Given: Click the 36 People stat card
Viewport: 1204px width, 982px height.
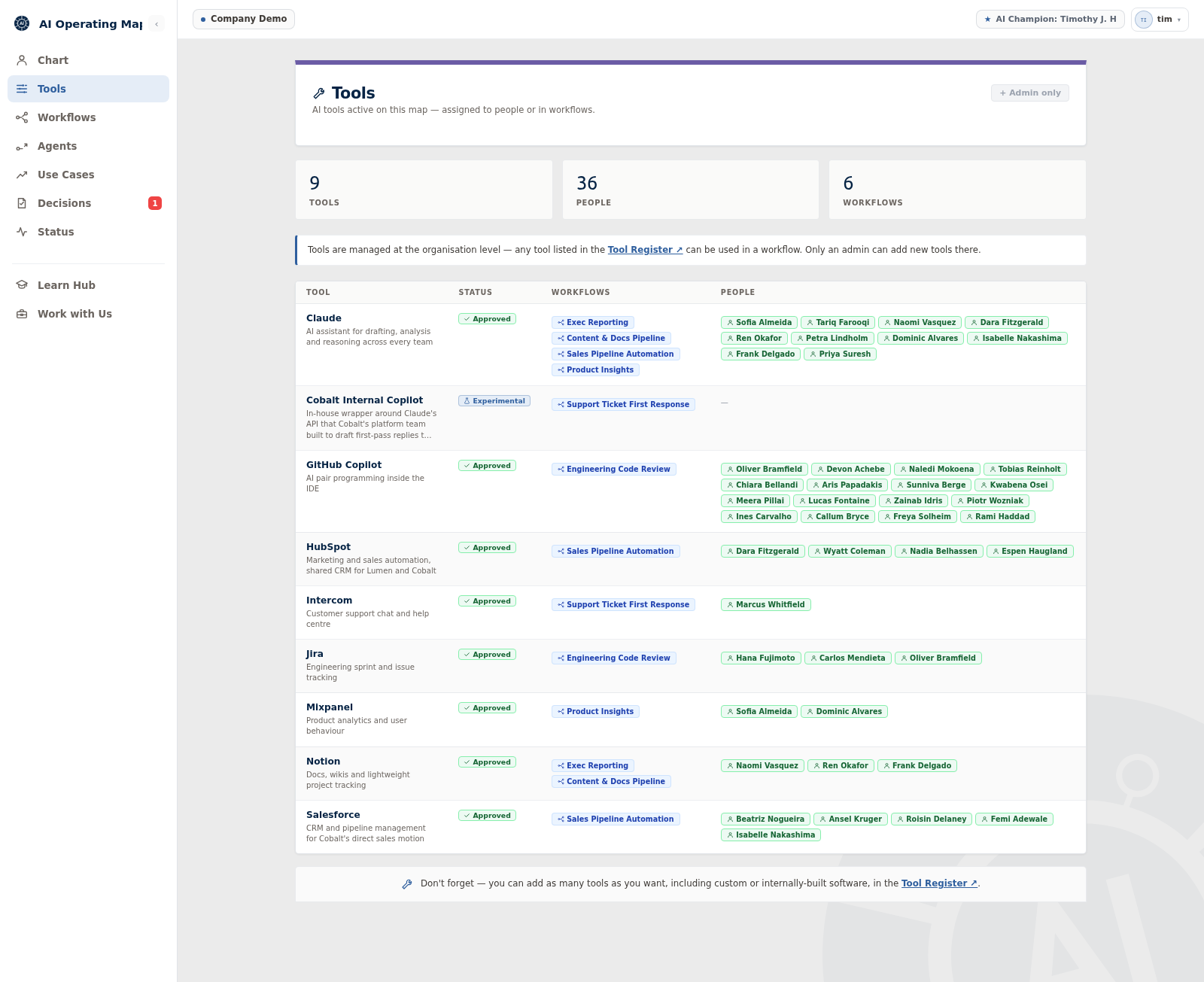Looking at the screenshot, I should tap(691, 190).
